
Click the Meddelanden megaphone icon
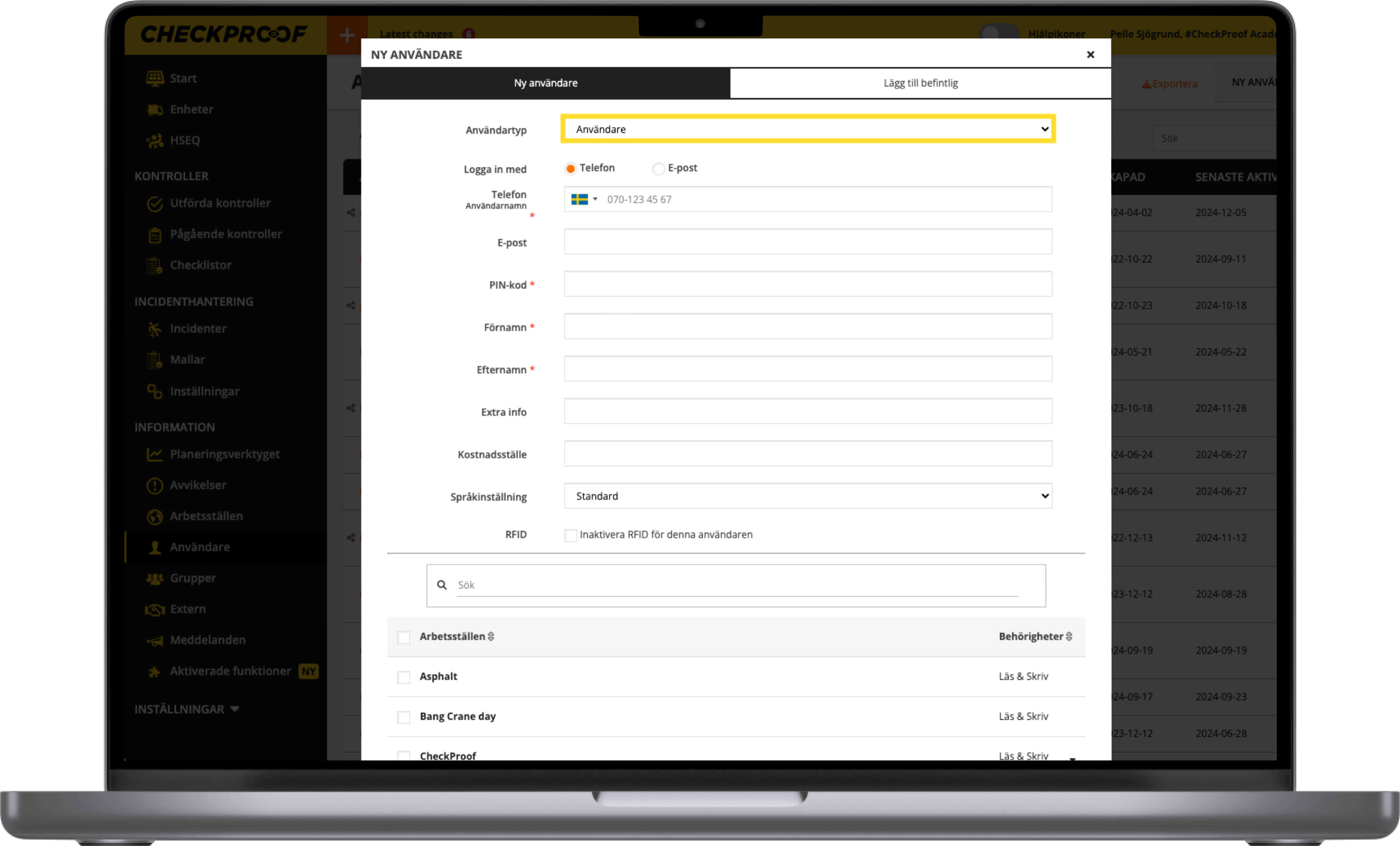154,641
